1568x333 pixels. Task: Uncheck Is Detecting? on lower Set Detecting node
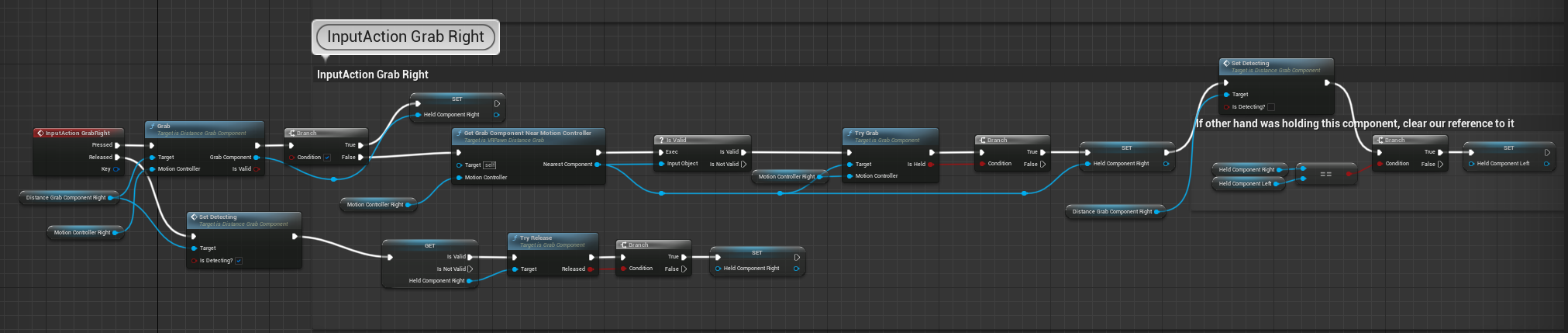pyautogui.click(x=239, y=261)
